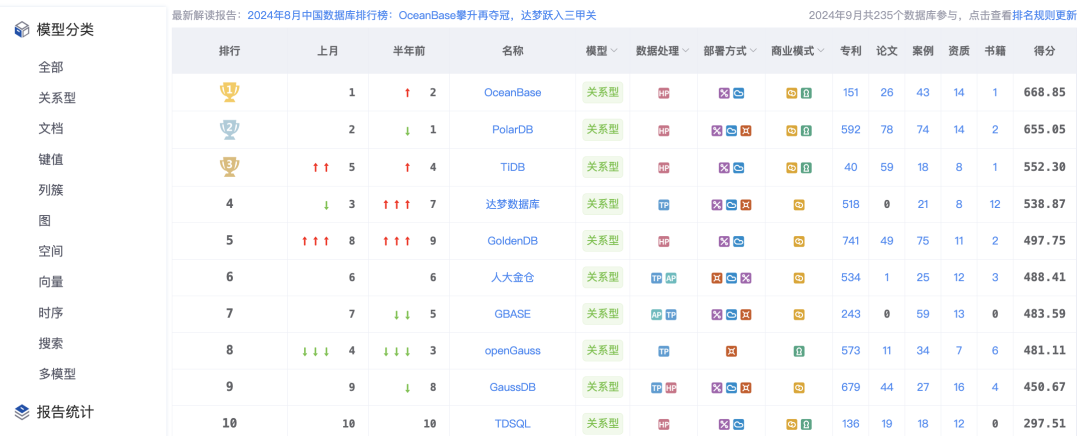The image size is (1080, 436).
Task: Click the green open-source icon in OceanBase row
Action: tap(806, 93)
